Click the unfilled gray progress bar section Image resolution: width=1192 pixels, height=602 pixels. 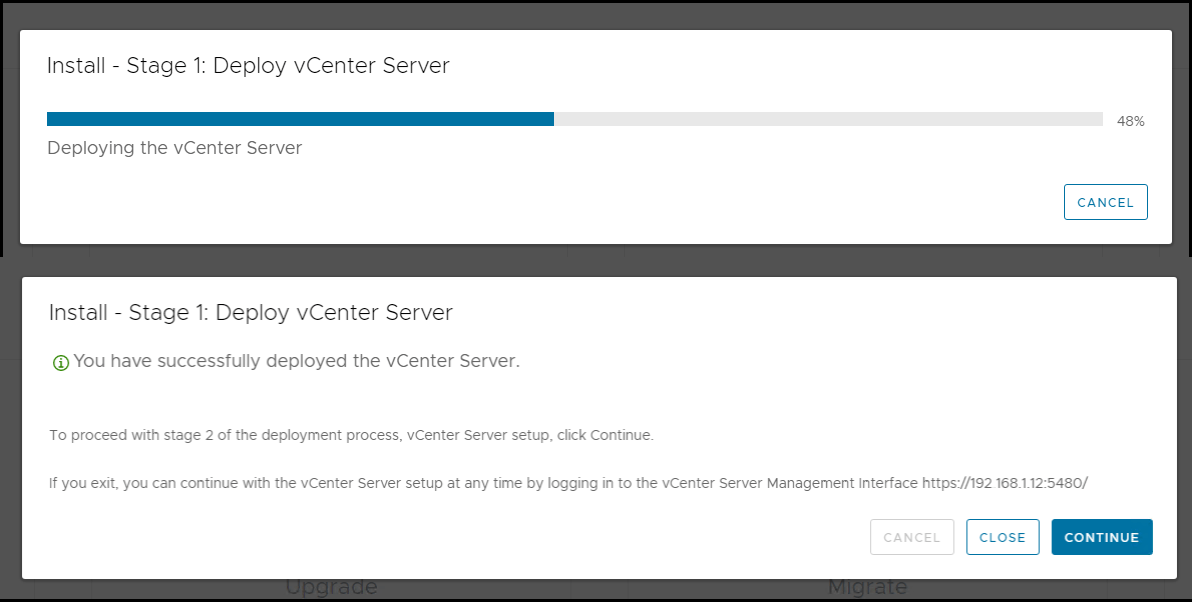830,118
